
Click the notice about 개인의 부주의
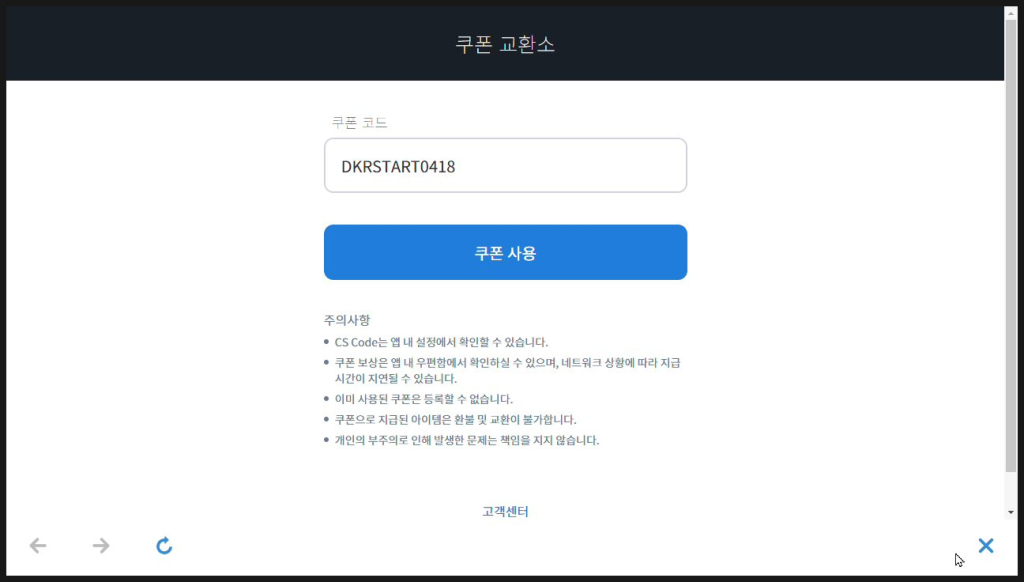click(x=466, y=440)
